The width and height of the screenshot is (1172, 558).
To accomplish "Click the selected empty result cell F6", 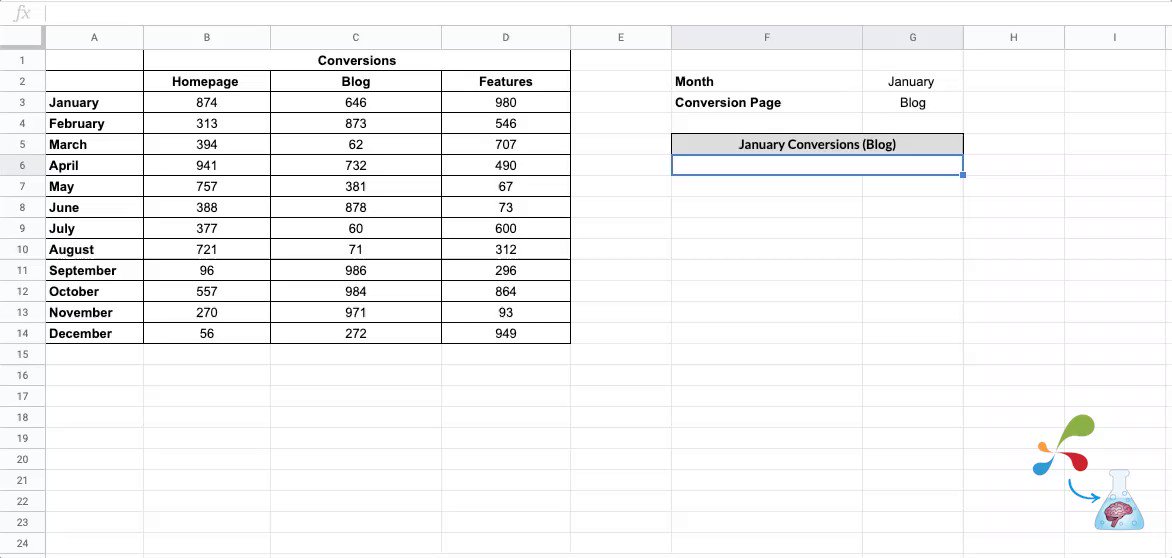I will [x=818, y=165].
